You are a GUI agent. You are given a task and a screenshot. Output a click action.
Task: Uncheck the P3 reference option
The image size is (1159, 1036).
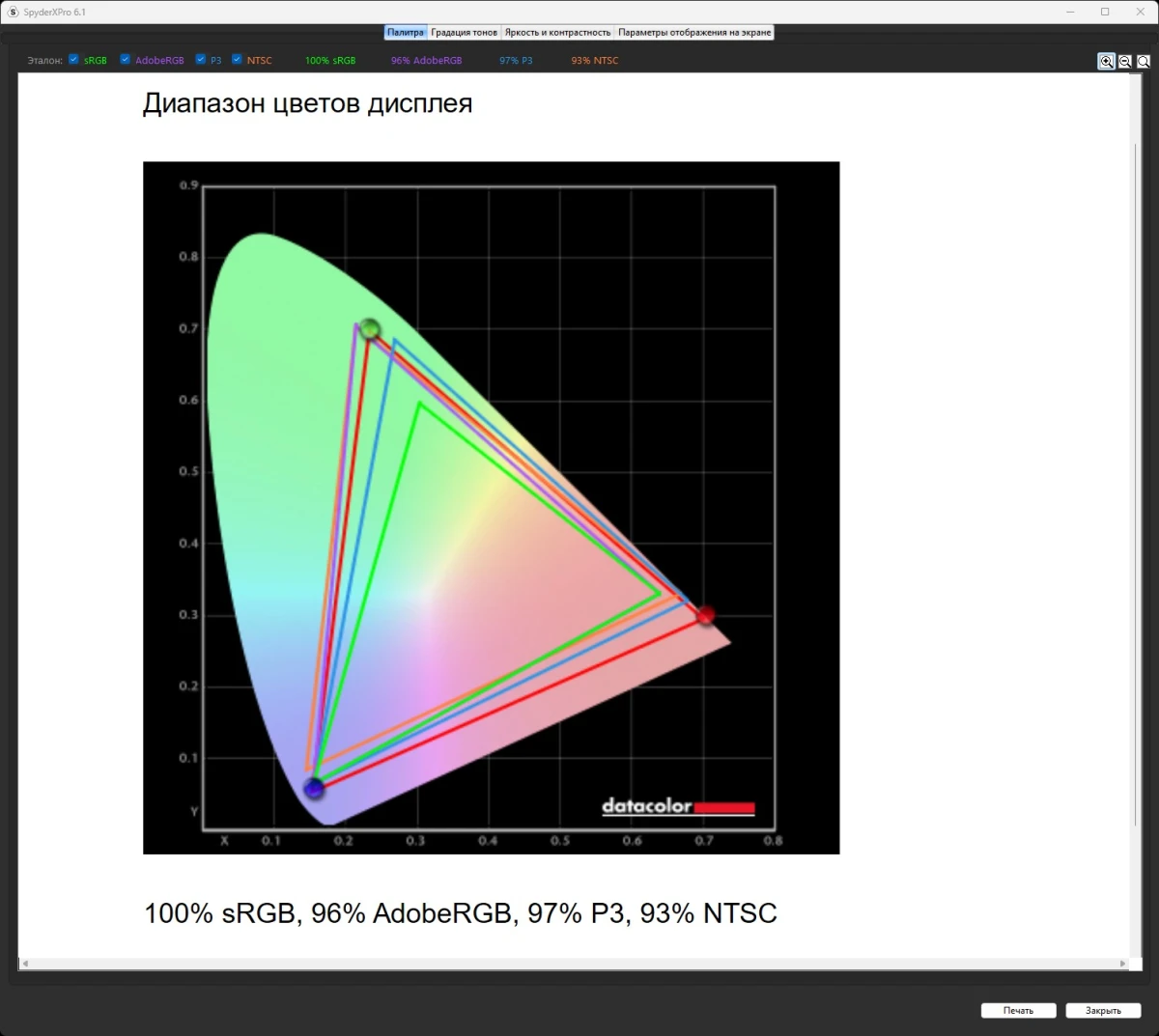pyautogui.click(x=200, y=59)
